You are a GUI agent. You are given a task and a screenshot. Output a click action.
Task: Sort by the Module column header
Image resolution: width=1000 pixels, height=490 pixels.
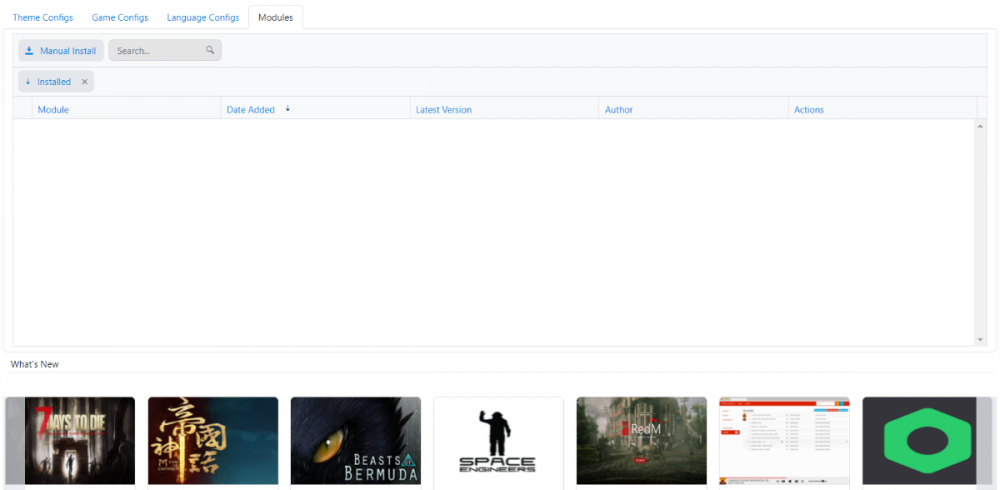[53, 110]
